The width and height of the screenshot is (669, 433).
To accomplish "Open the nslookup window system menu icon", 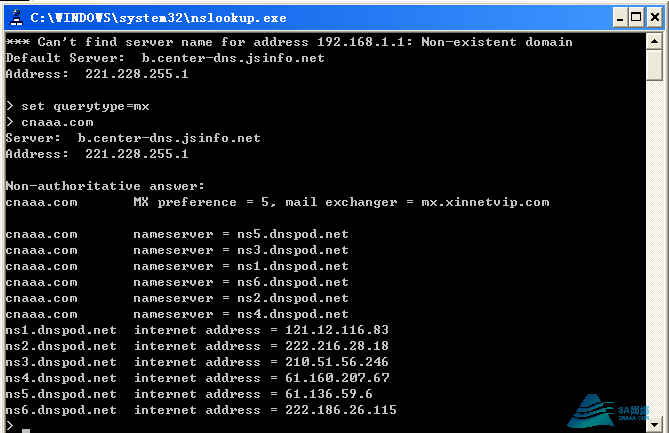I will (x=17, y=17).
